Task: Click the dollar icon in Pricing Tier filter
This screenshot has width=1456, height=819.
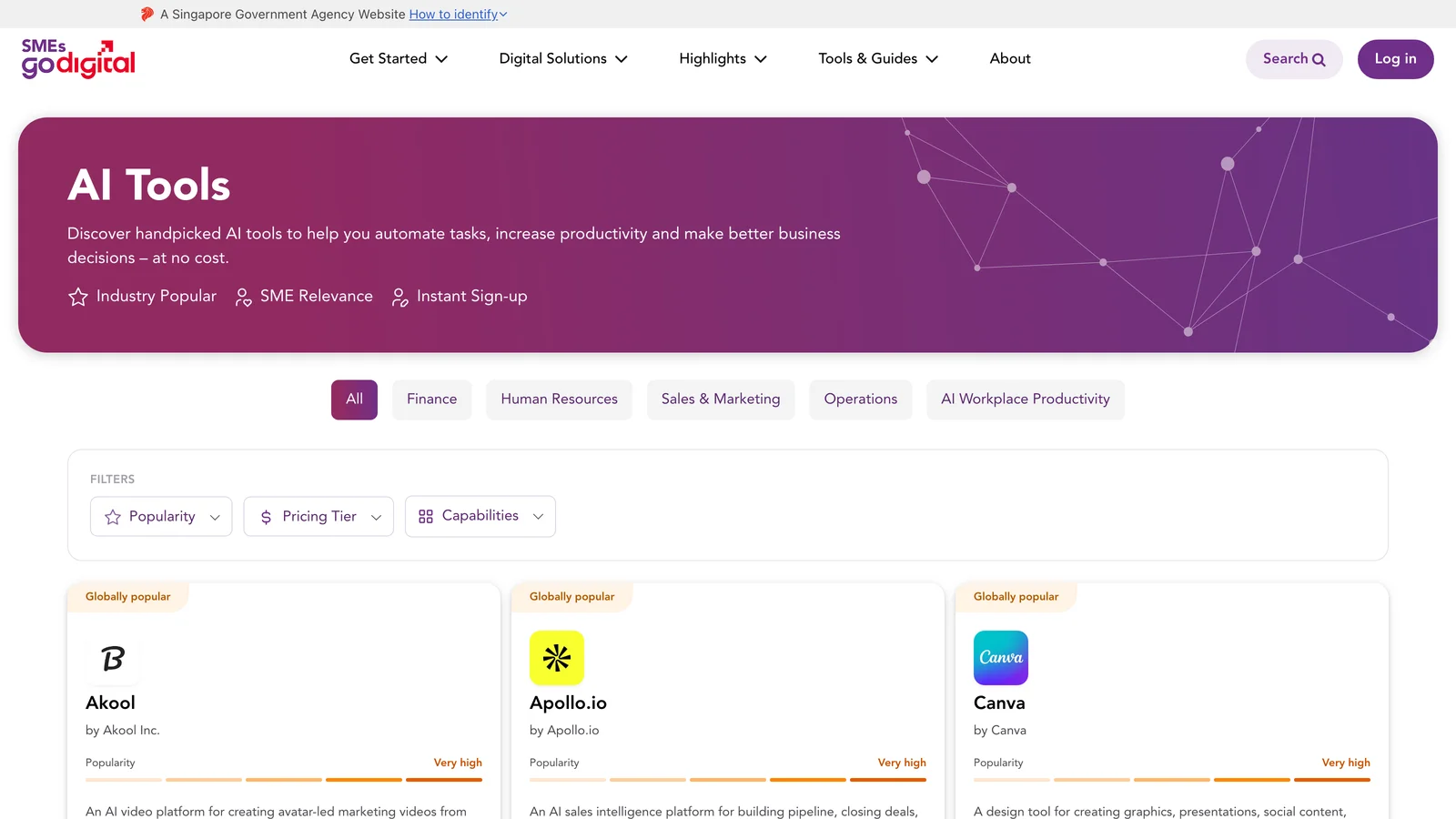Action: 266,517
